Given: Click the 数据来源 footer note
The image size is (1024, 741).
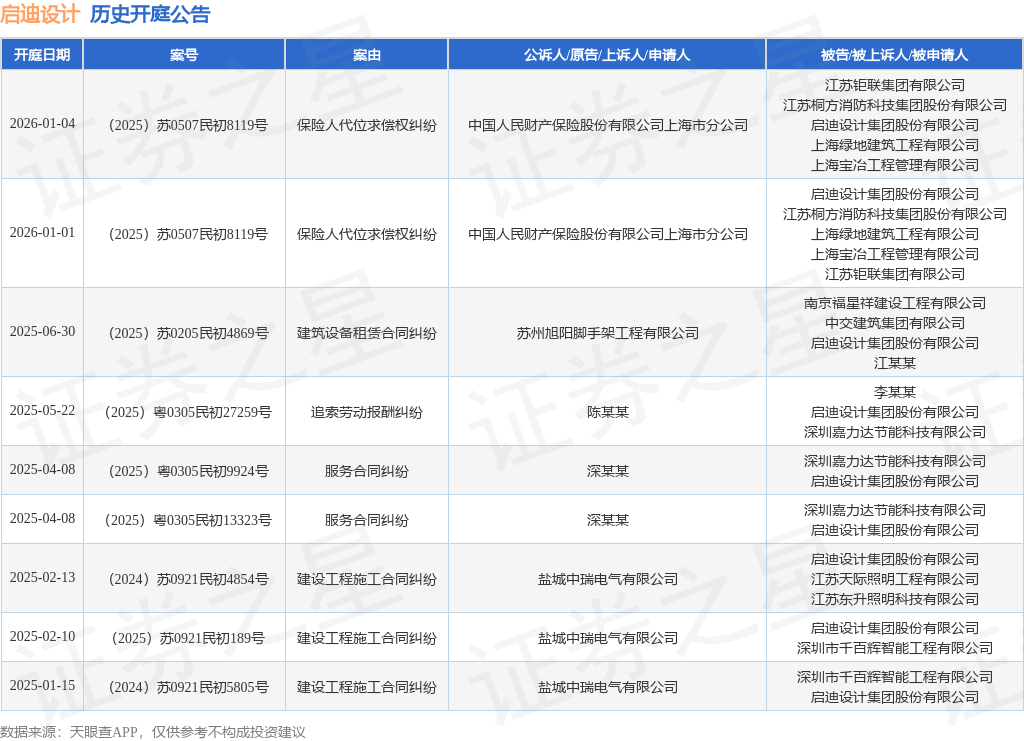Looking at the screenshot, I should pyautogui.click(x=153, y=732).
